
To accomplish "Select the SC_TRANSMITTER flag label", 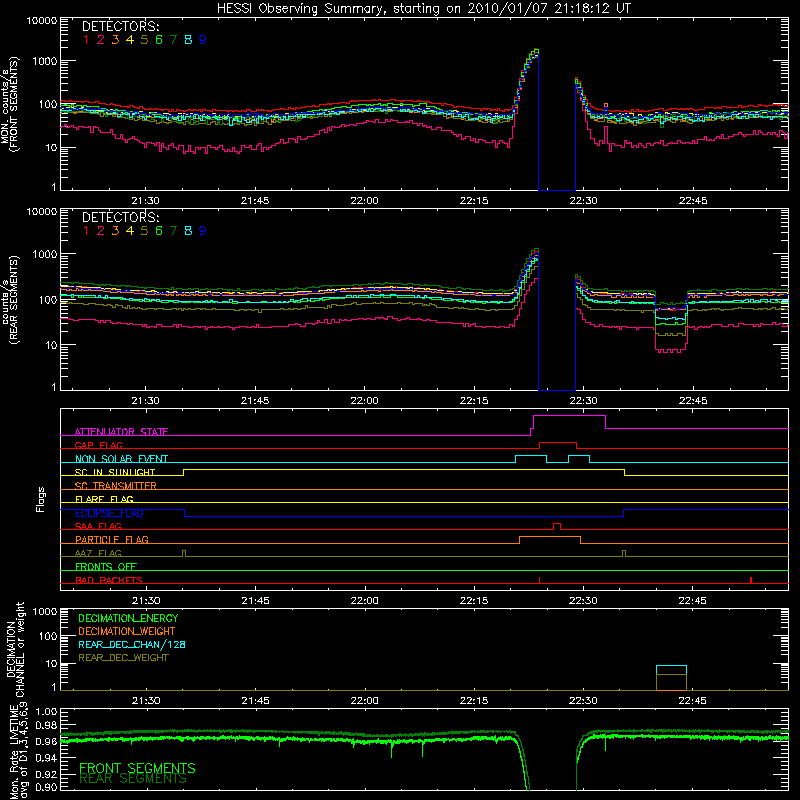I will pos(115,486).
